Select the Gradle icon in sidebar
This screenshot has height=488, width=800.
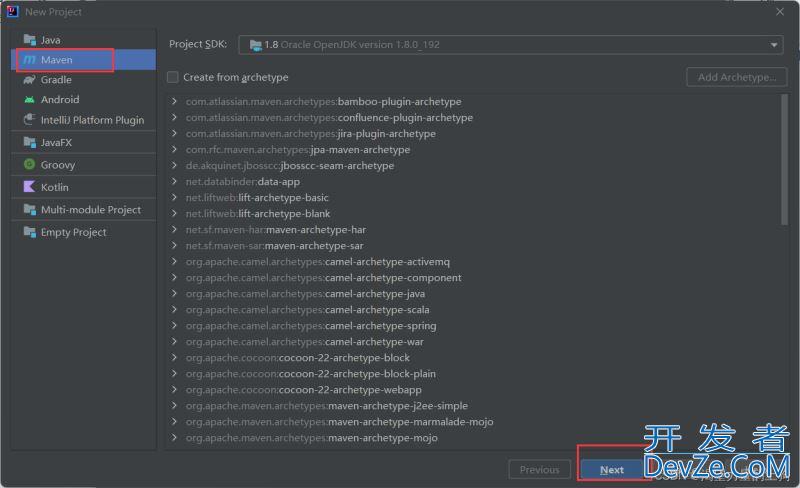29,80
